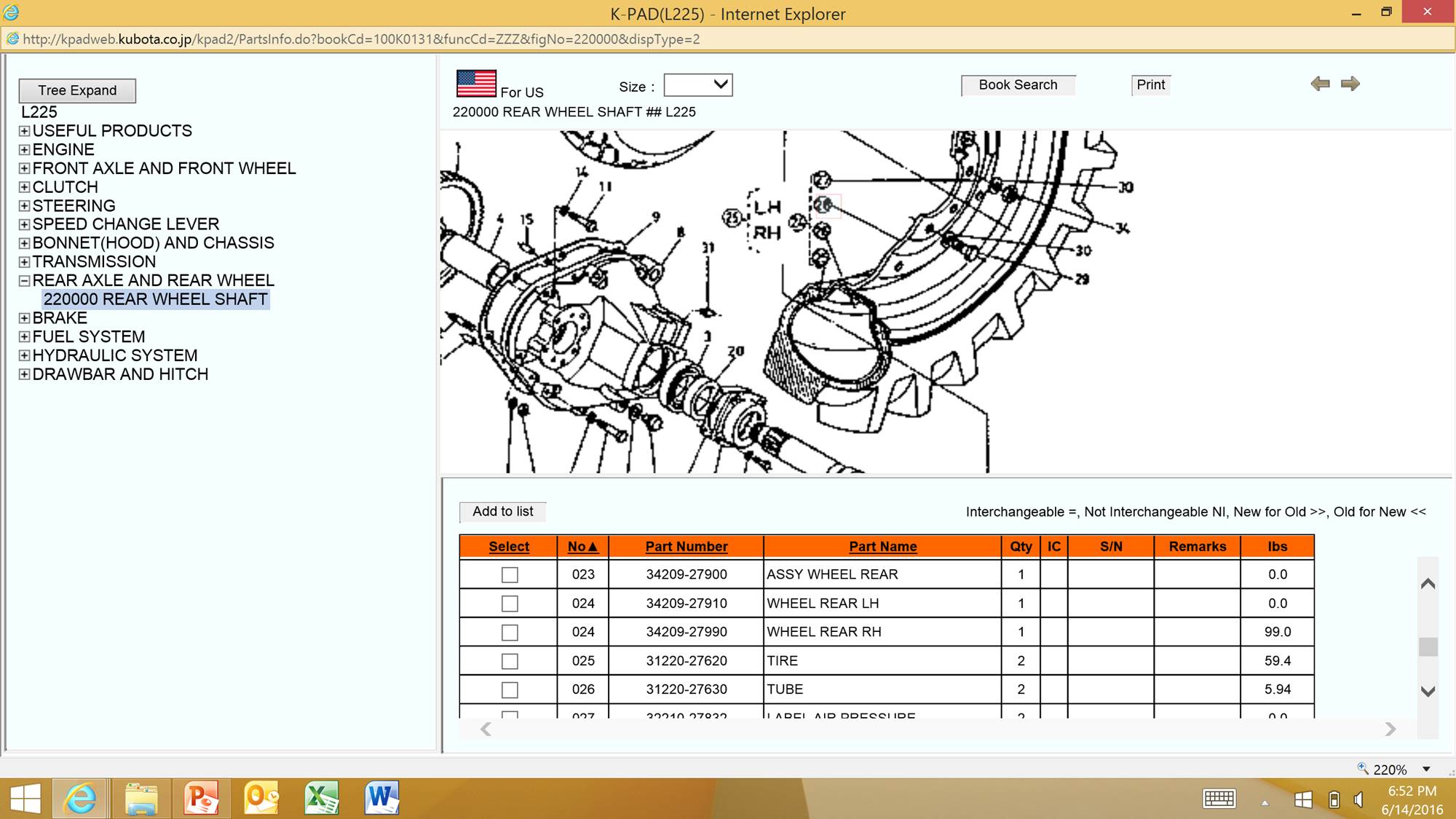Click part number 31220-27620 cell
Viewport: 1456px width, 819px height.
point(686,661)
